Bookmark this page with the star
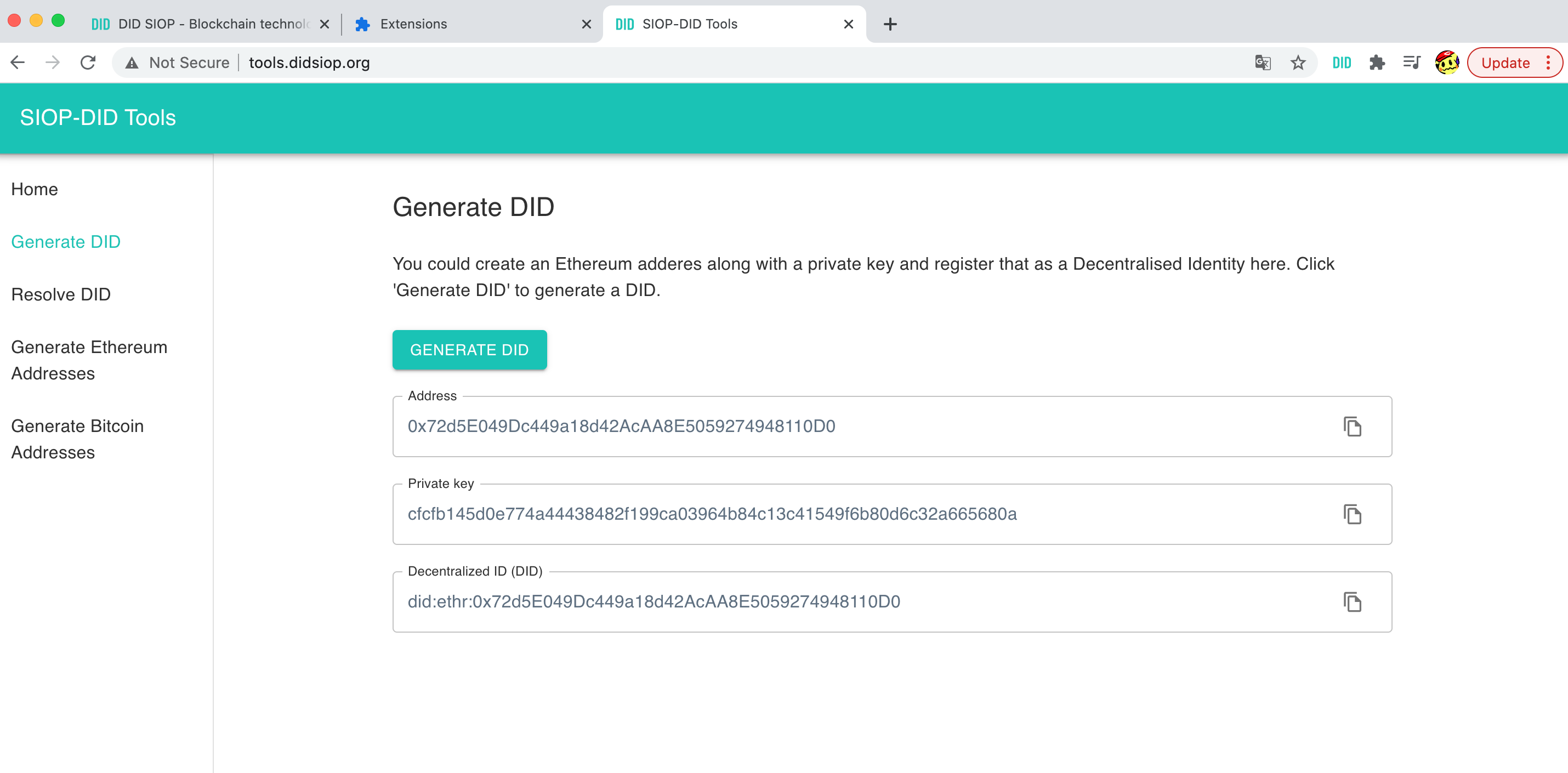 tap(1298, 62)
